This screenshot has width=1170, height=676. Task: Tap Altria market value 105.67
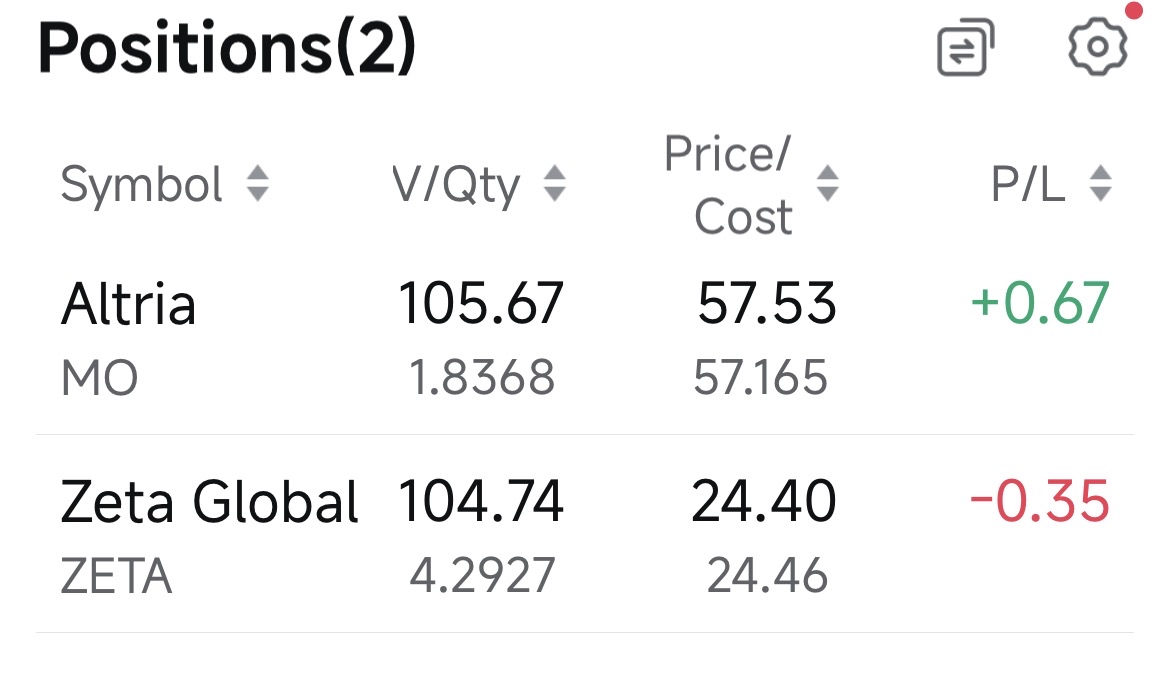[481, 303]
